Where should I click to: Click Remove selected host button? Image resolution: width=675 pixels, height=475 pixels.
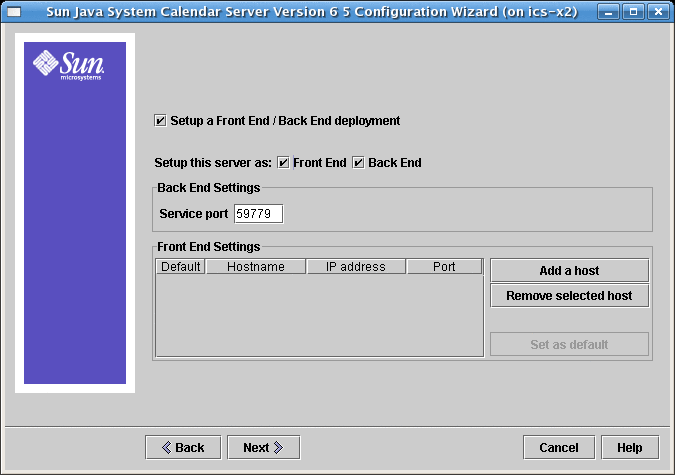click(x=569, y=295)
